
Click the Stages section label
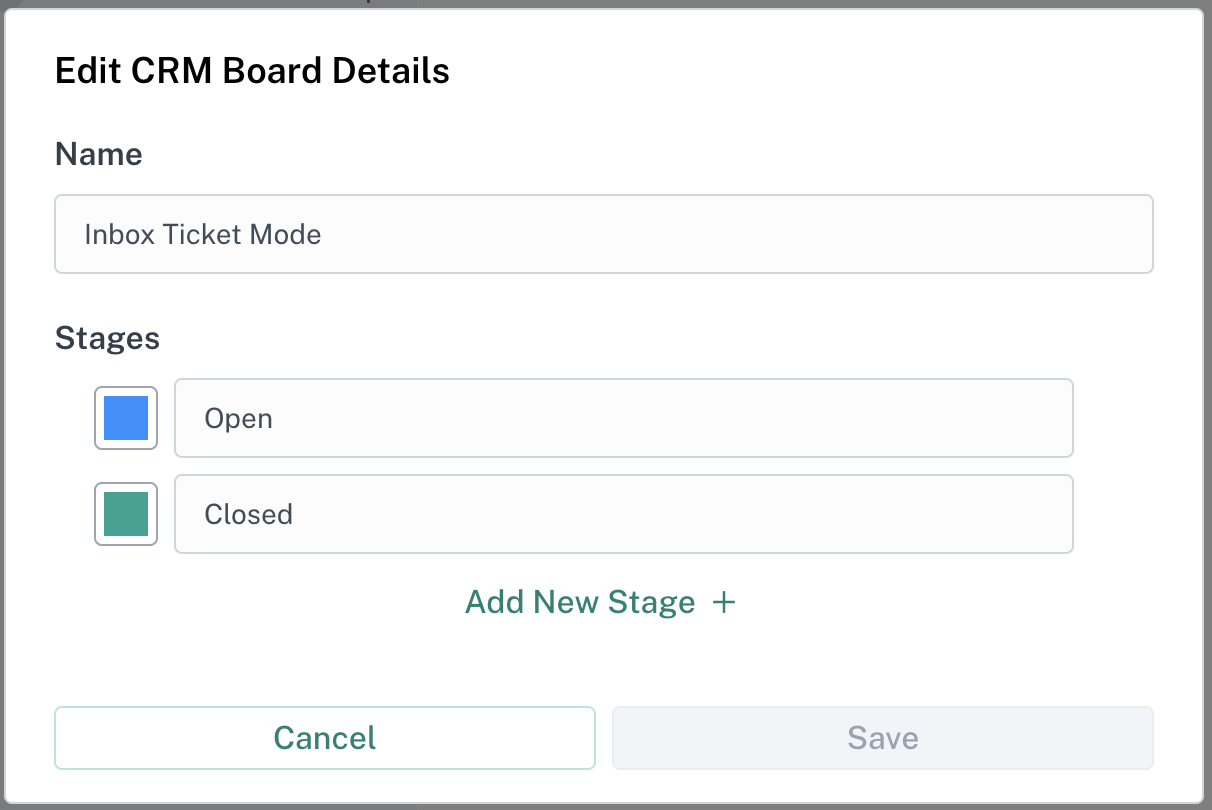[107, 338]
